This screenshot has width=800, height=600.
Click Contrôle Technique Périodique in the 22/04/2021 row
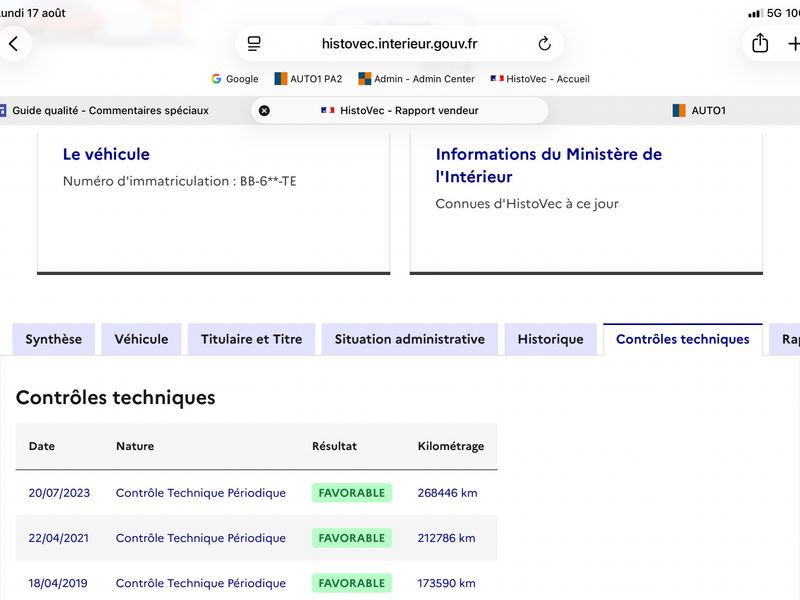pos(201,538)
